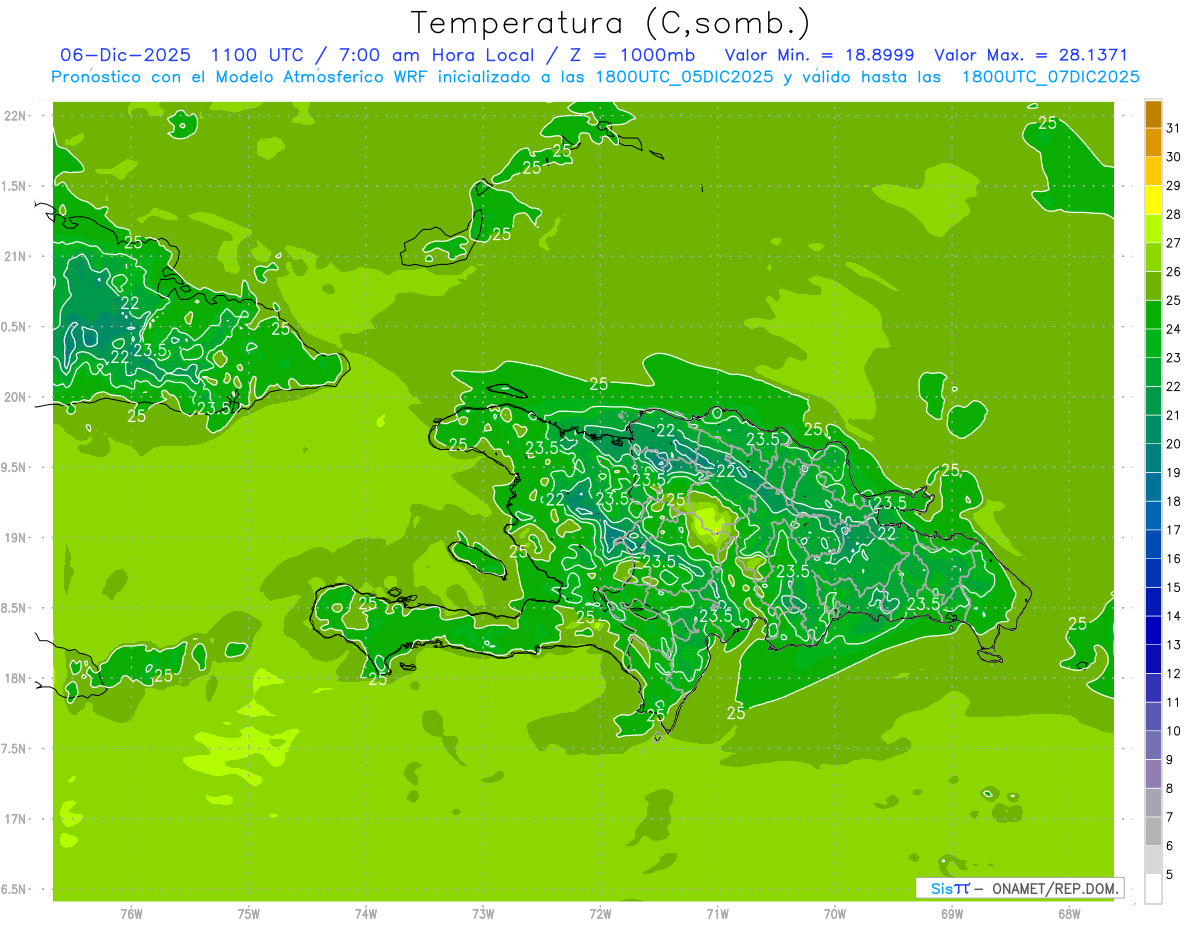This screenshot has width=1200, height=927.
Task: Click the '22N' latitude axis label
Action: click(x=16, y=116)
